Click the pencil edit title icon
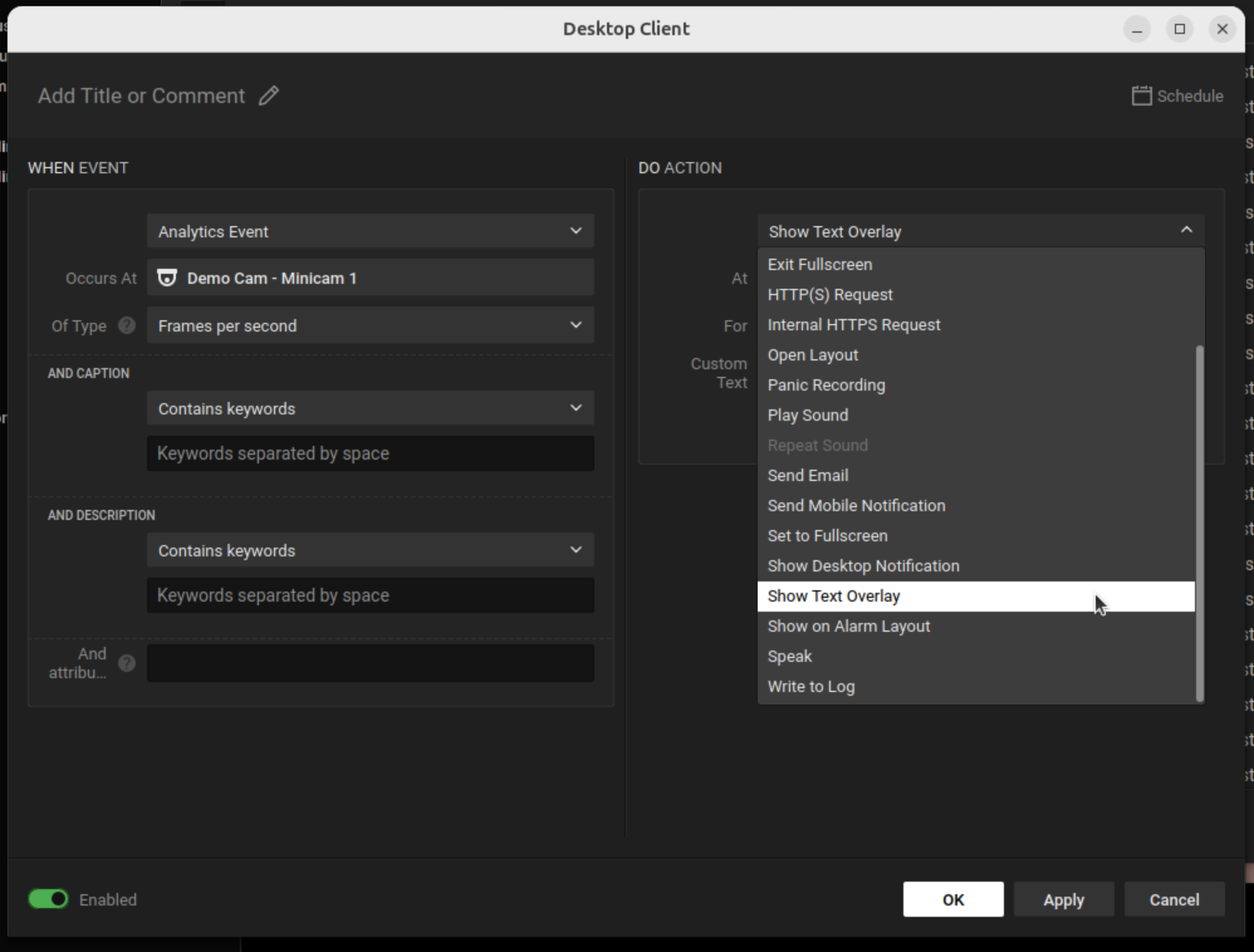The height and width of the screenshot is (952, 1254). [x=269, y=96]
